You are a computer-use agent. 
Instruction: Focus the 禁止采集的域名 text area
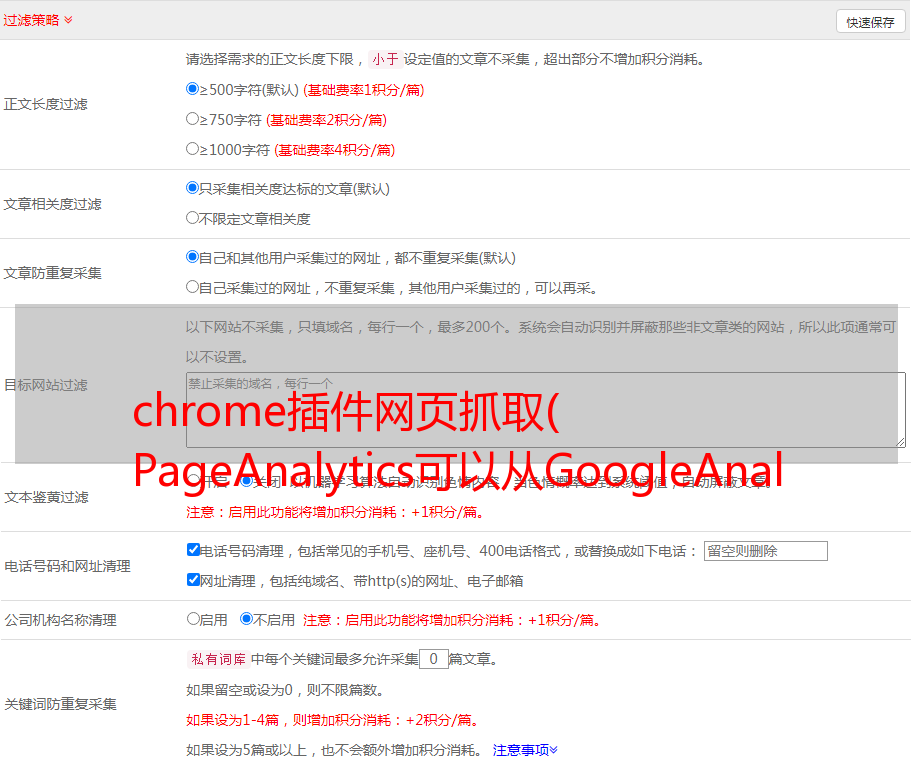(x=546, y=410)
